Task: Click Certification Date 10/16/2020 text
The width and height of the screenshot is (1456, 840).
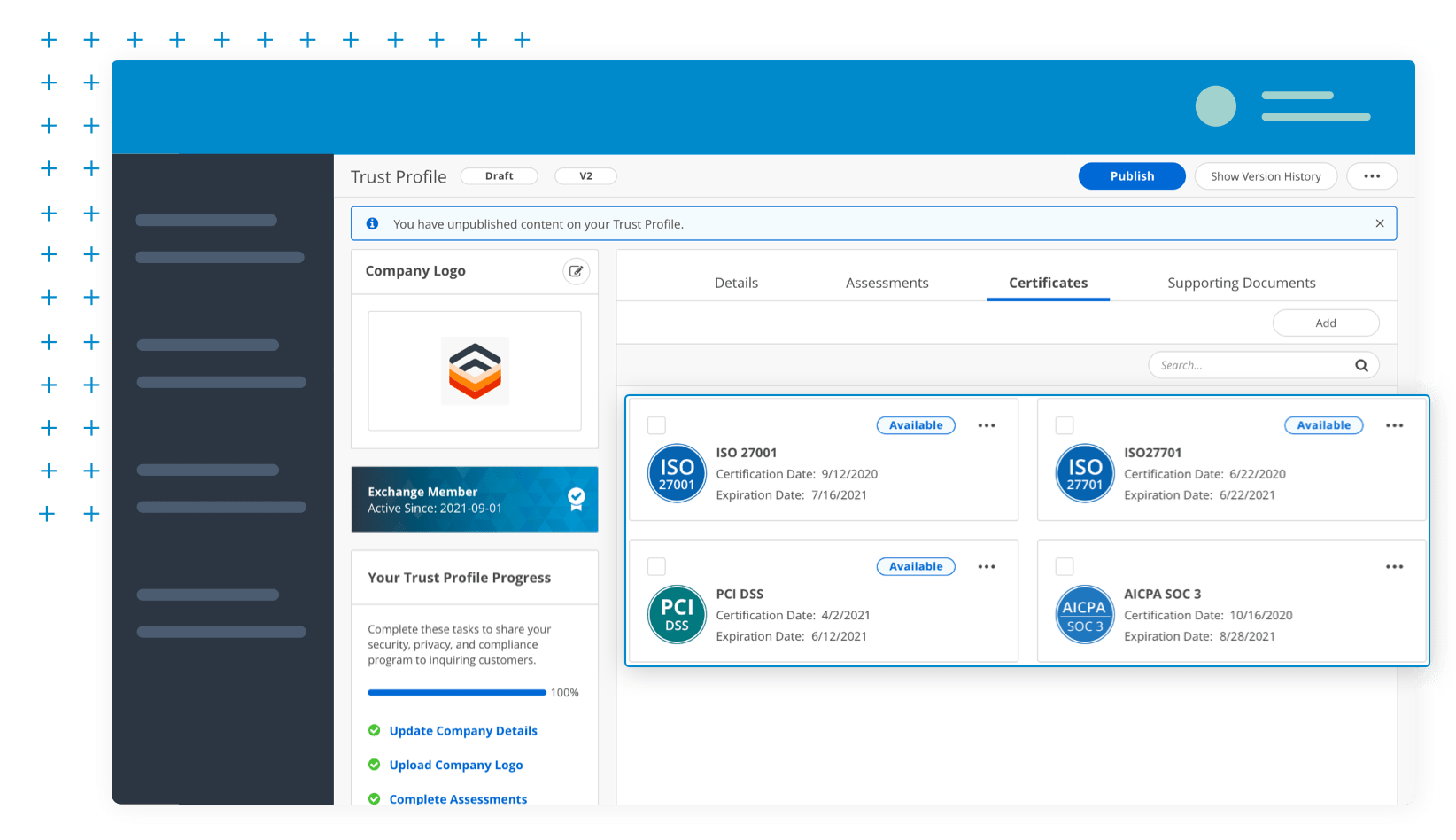Action: tap(1208, 615)
